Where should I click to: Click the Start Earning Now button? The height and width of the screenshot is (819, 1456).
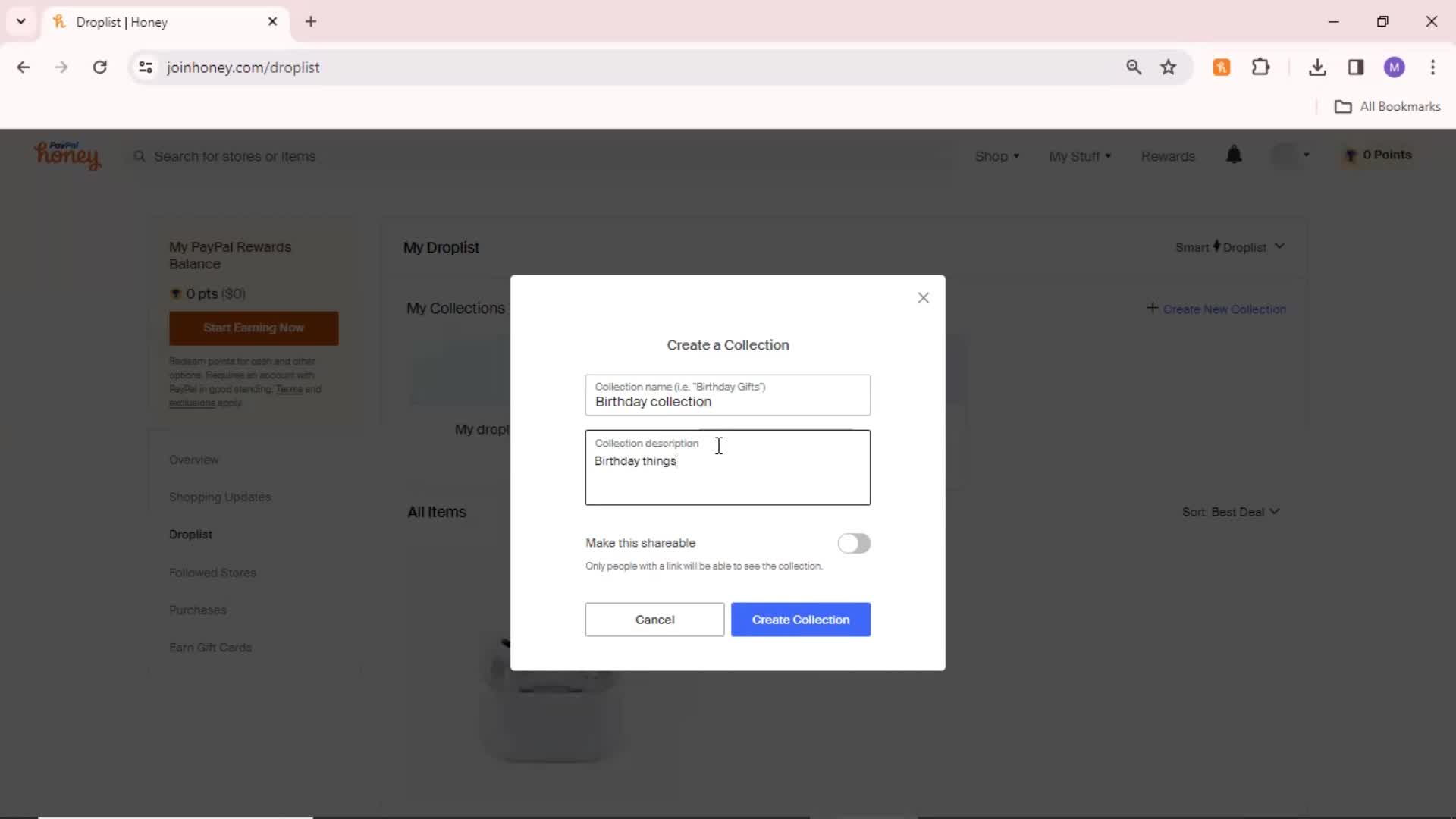coord(253,327)
